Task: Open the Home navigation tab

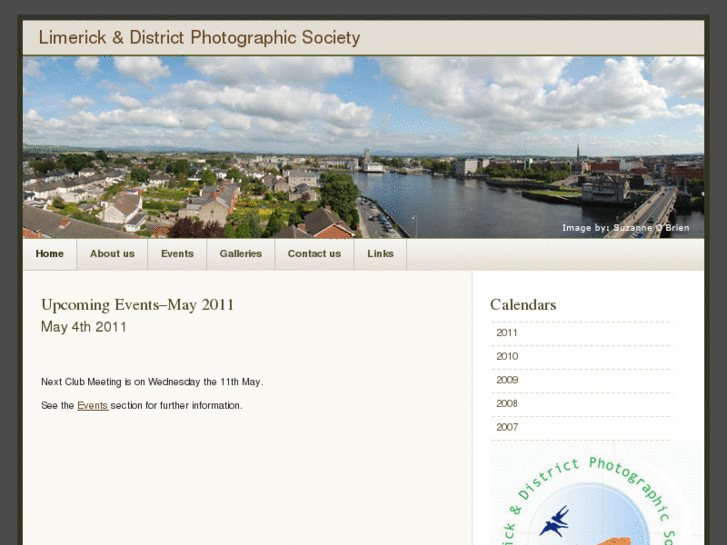Action: [50, 254]
